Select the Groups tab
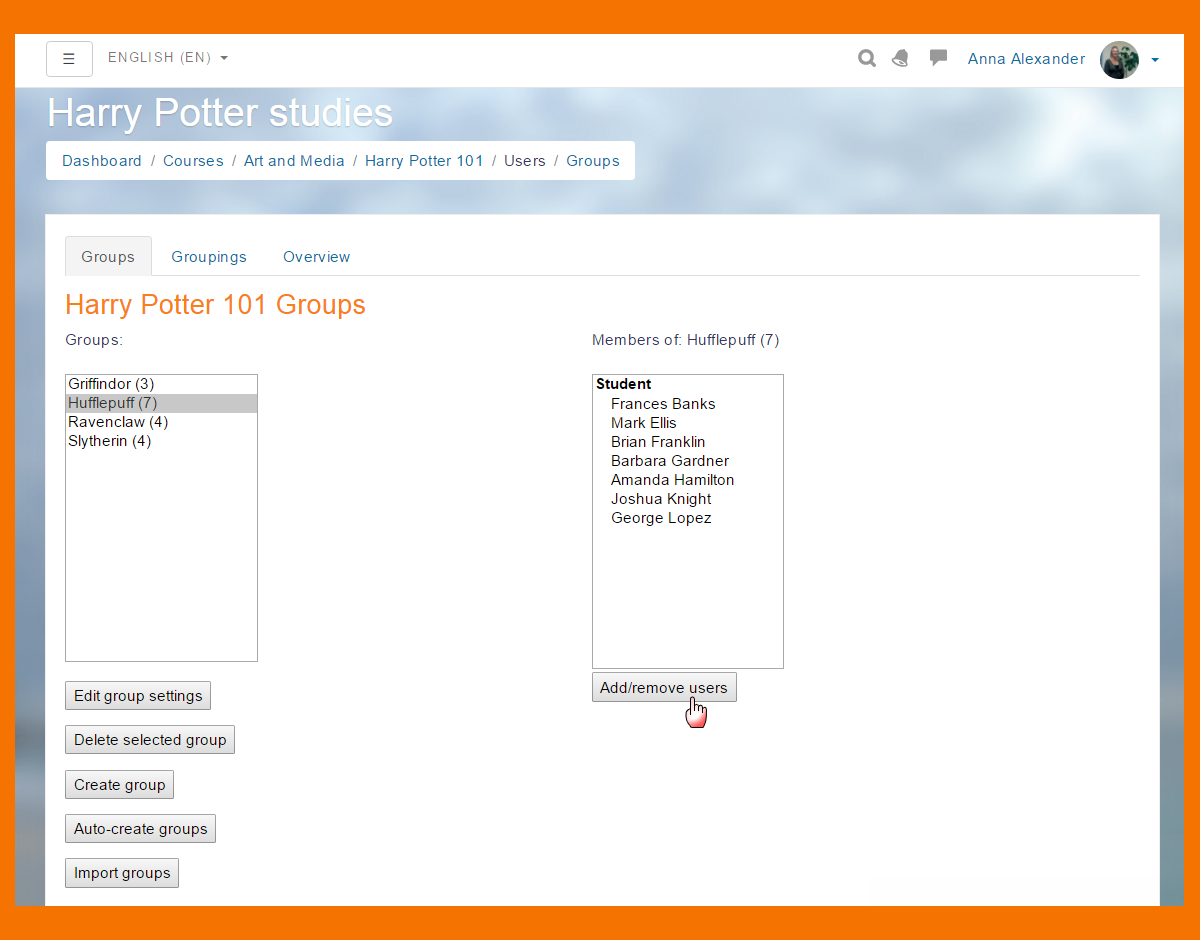Screen dimensions: 1200x940 click(x=108, y=257)
